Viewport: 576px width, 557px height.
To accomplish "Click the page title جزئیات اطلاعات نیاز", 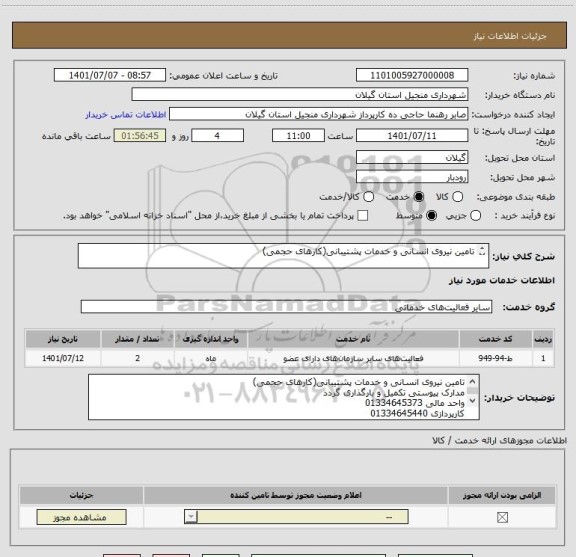I will tap(510, 36).
